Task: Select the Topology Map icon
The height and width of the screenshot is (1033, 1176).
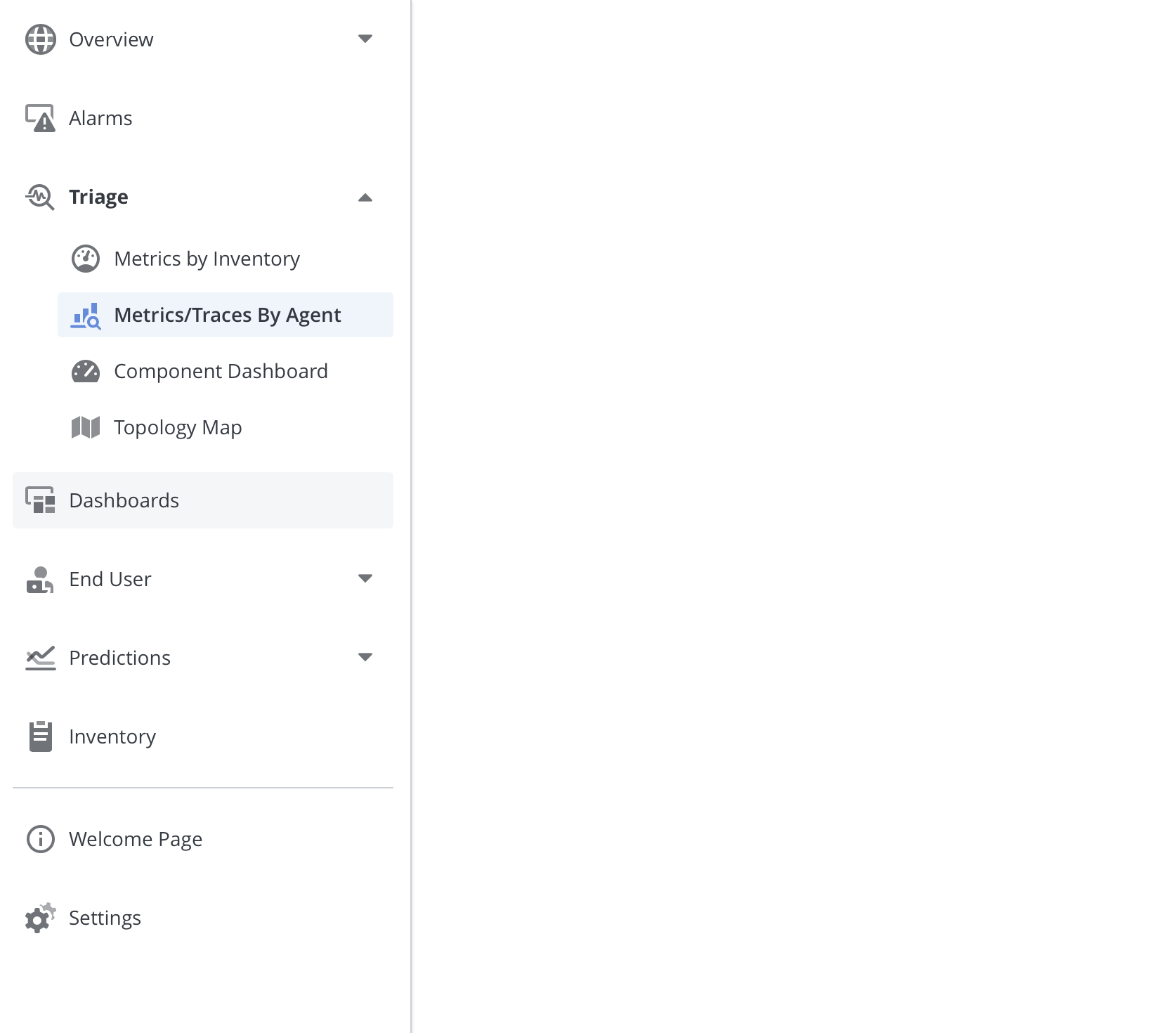Action: [x=86, y=427]
